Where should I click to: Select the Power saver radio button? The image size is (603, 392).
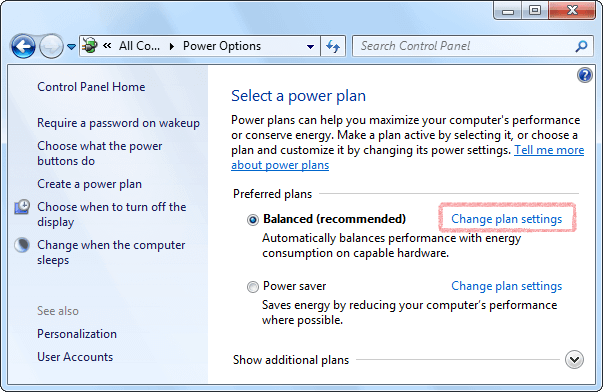tap(253, 287)
